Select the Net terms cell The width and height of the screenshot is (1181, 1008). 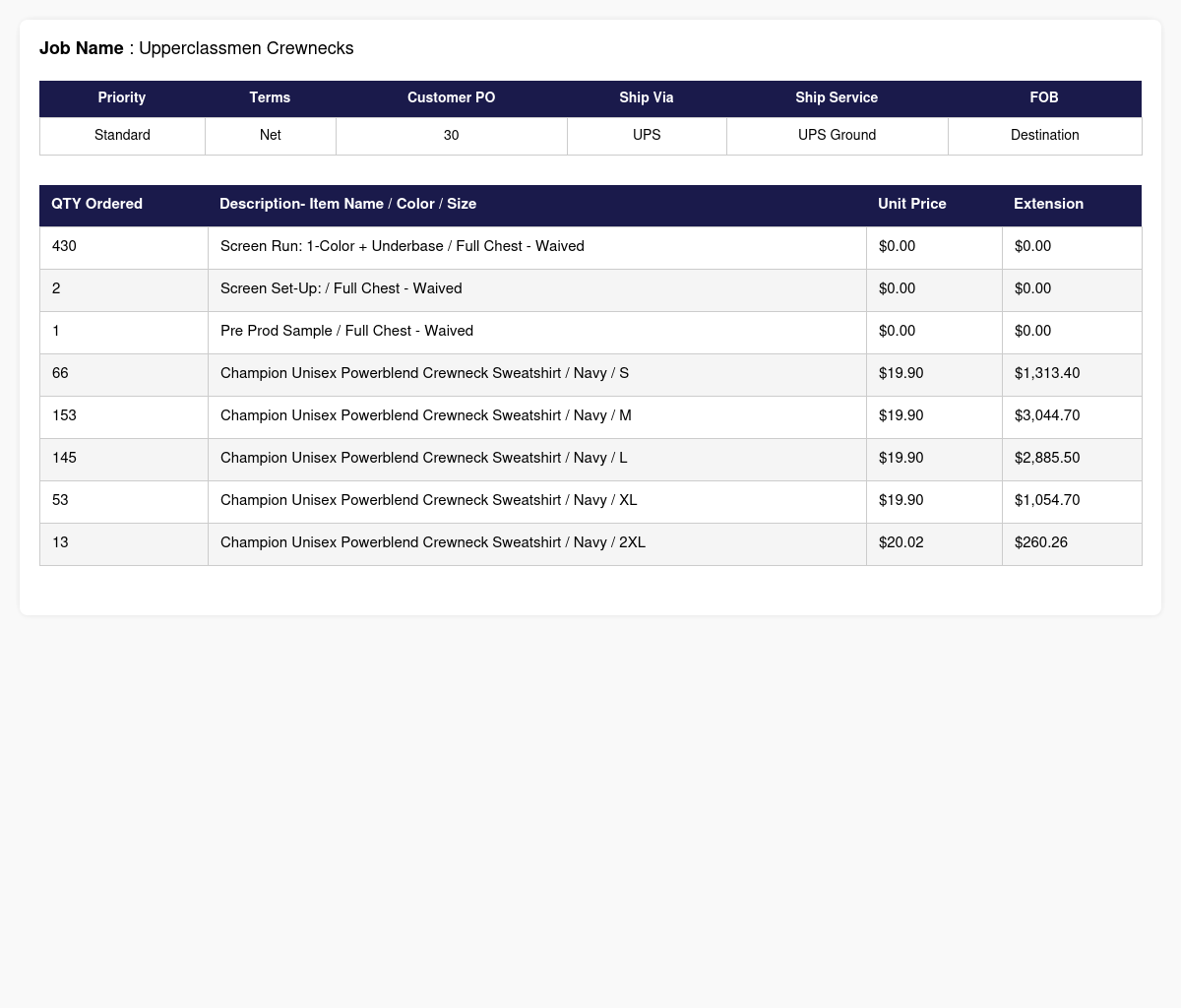tap(270, 136)
